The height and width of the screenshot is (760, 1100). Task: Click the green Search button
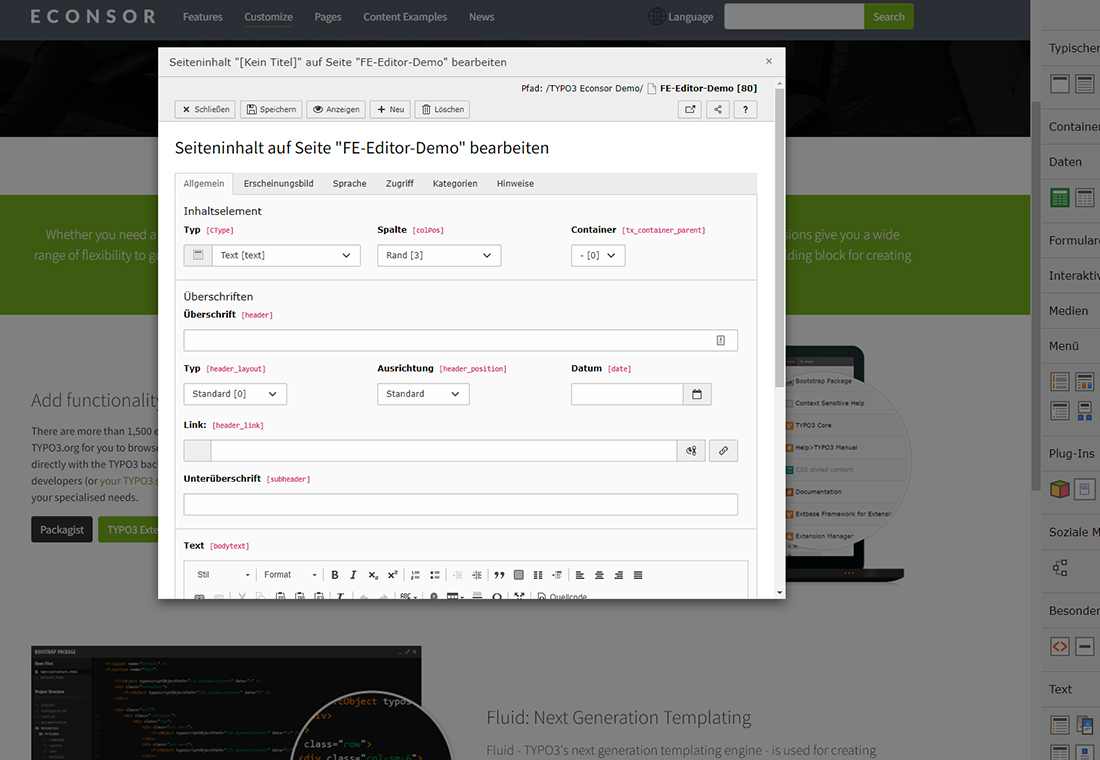889,17
